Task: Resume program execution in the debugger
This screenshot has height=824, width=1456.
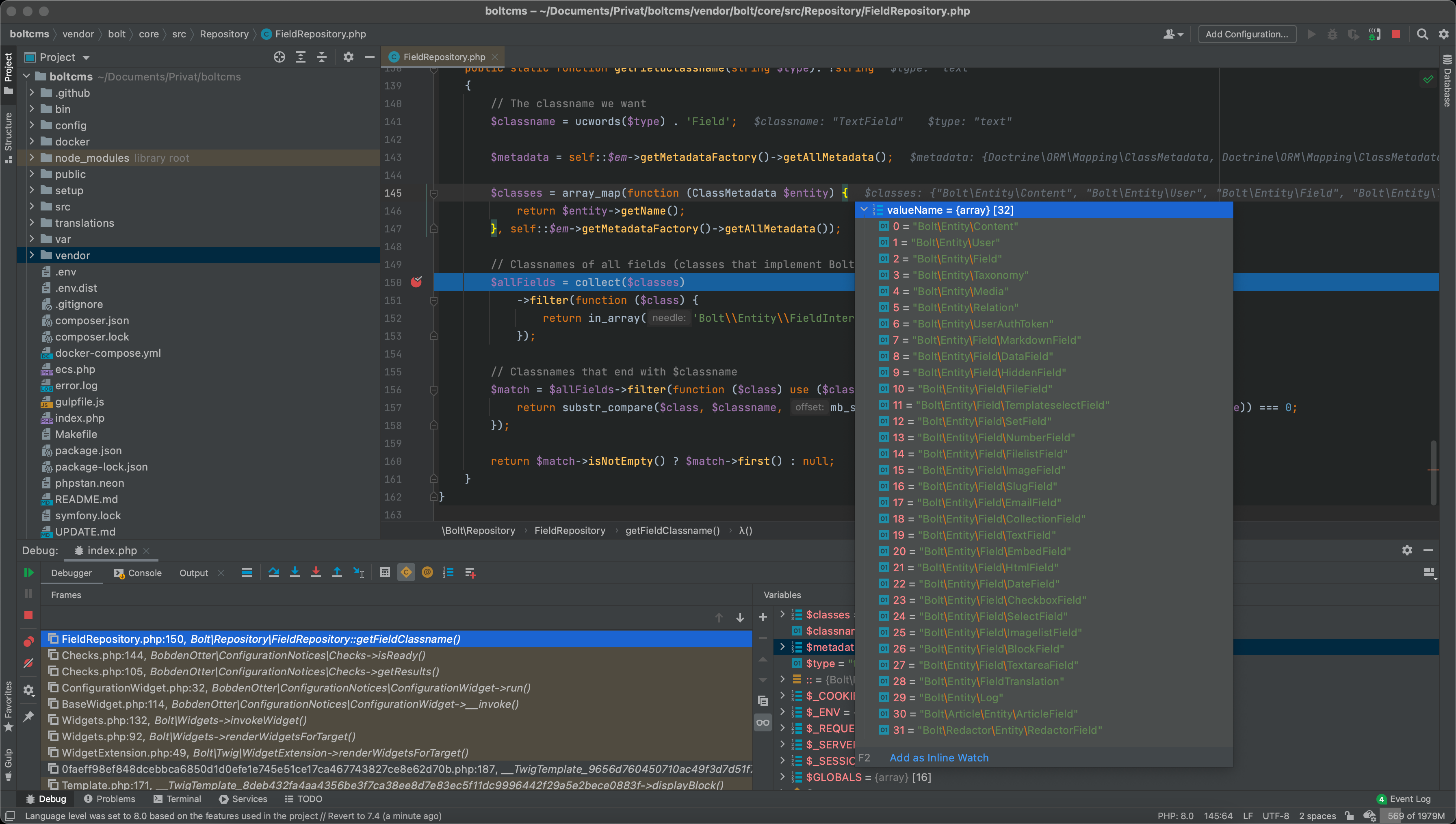Action: 29,572
